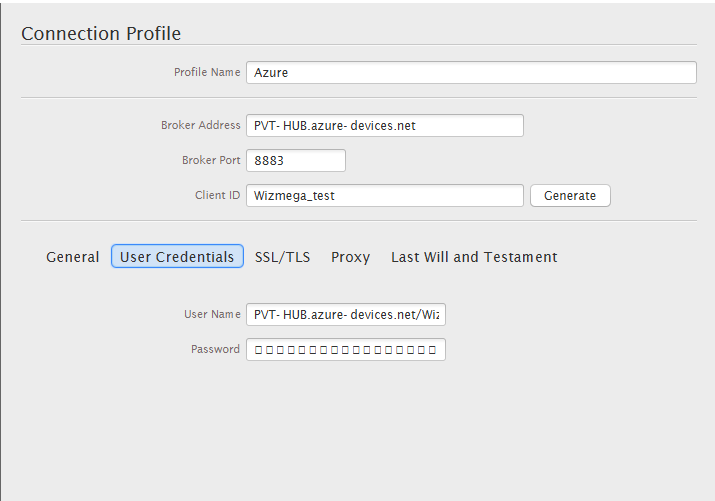The image size is (715, 501).
Task: Go to the Proxy tab
Action: click(x=350, y=257)
